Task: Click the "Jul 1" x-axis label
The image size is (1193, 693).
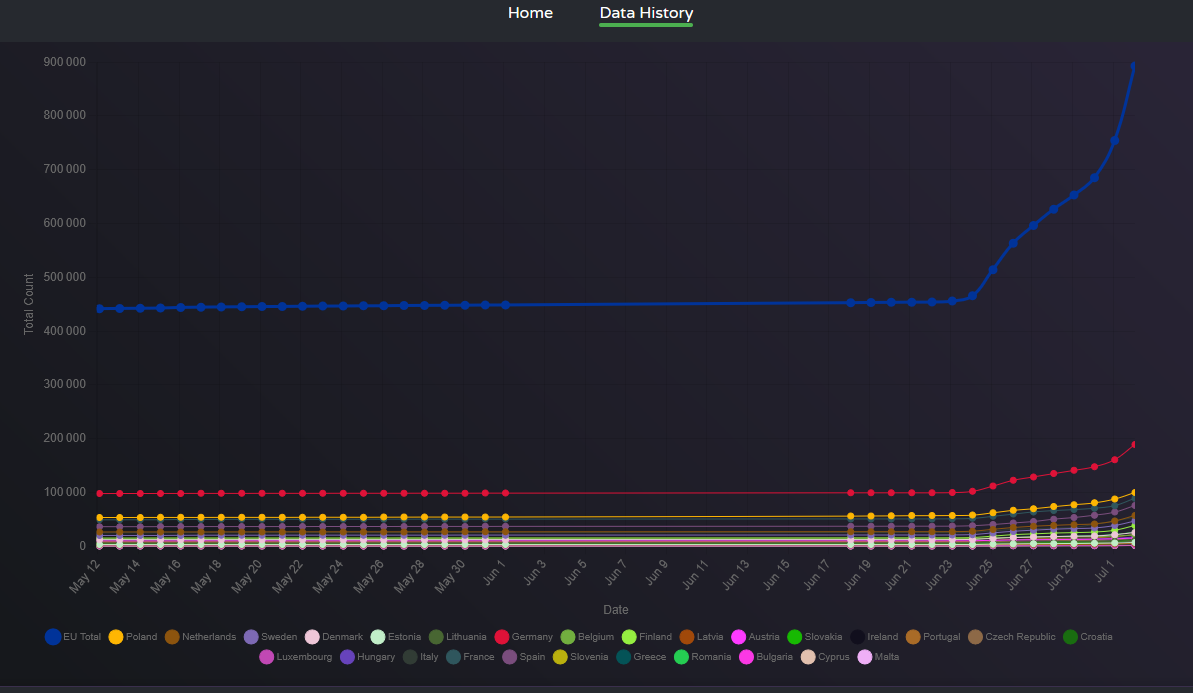Action: 1104,571
